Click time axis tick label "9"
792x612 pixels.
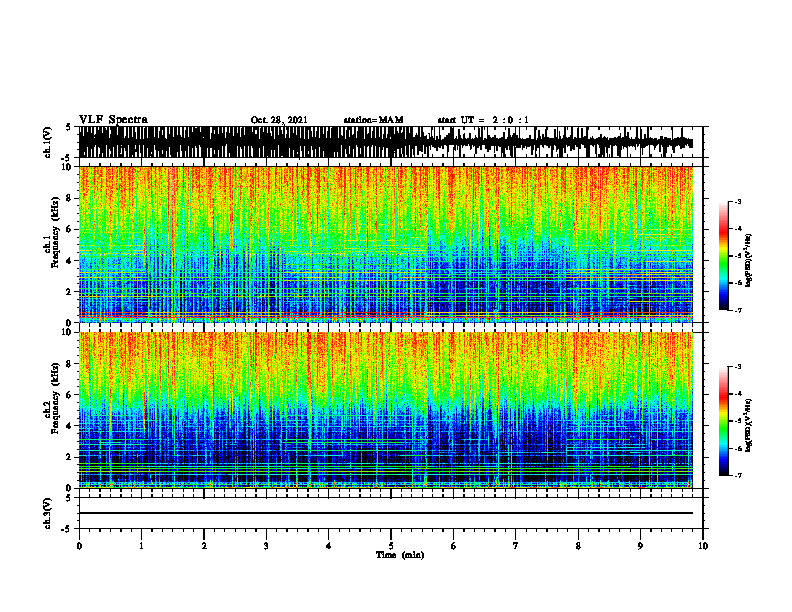pos(640,546)
